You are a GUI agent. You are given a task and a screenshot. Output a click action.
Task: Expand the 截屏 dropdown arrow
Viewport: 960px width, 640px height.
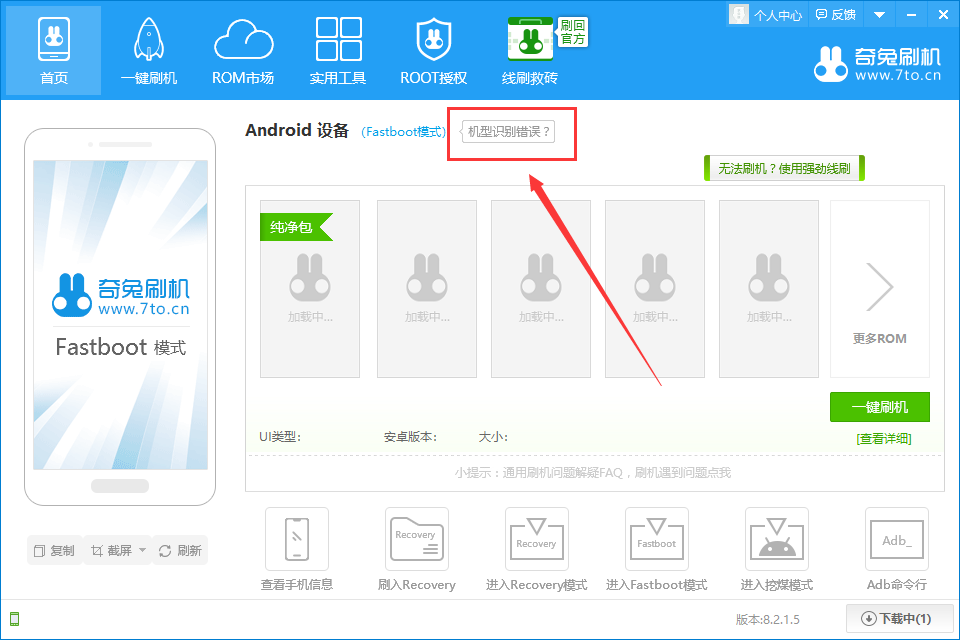[x=142, y=550]
